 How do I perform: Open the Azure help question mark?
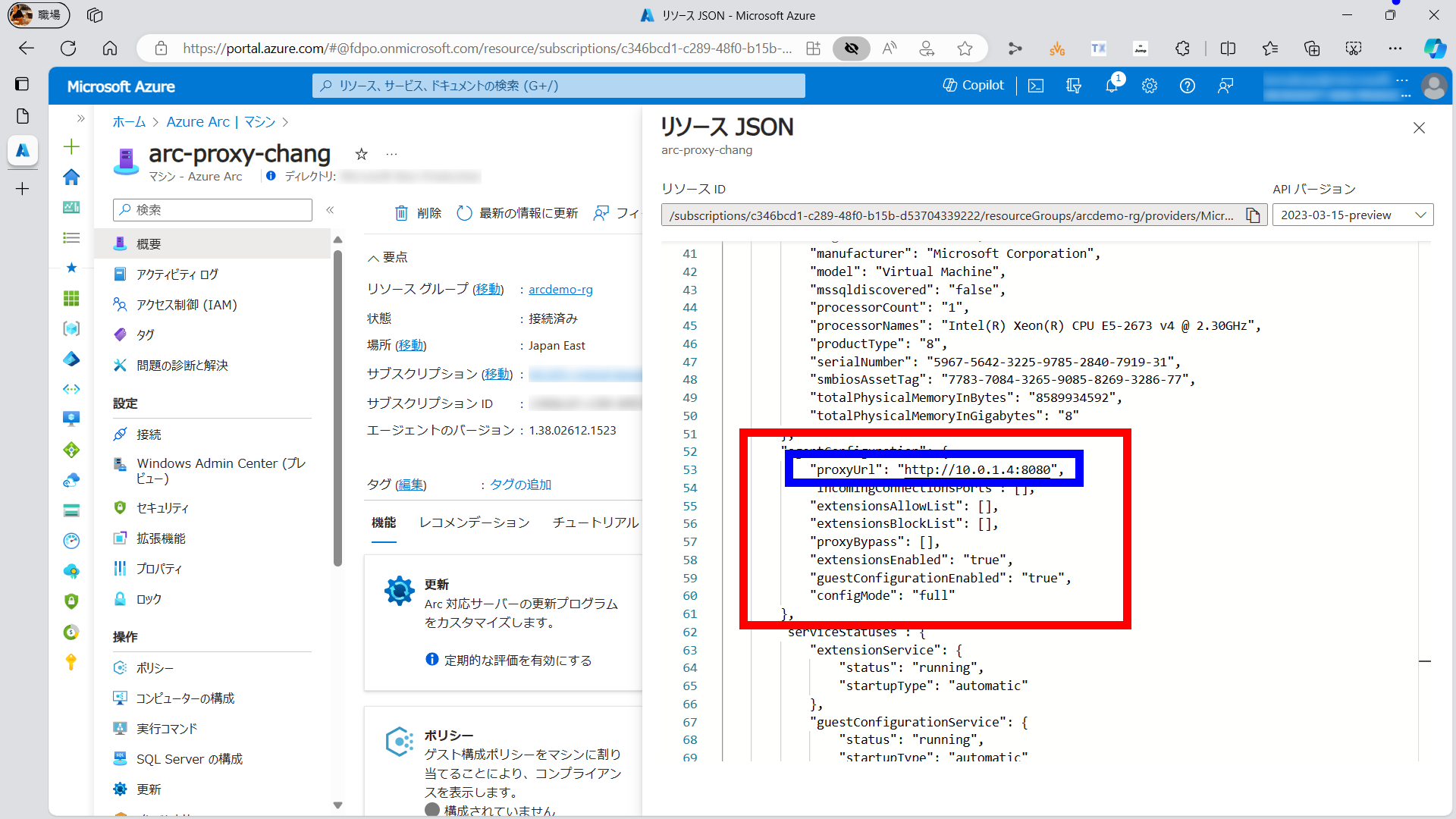pyautogui.click(x=1188, y=86)
